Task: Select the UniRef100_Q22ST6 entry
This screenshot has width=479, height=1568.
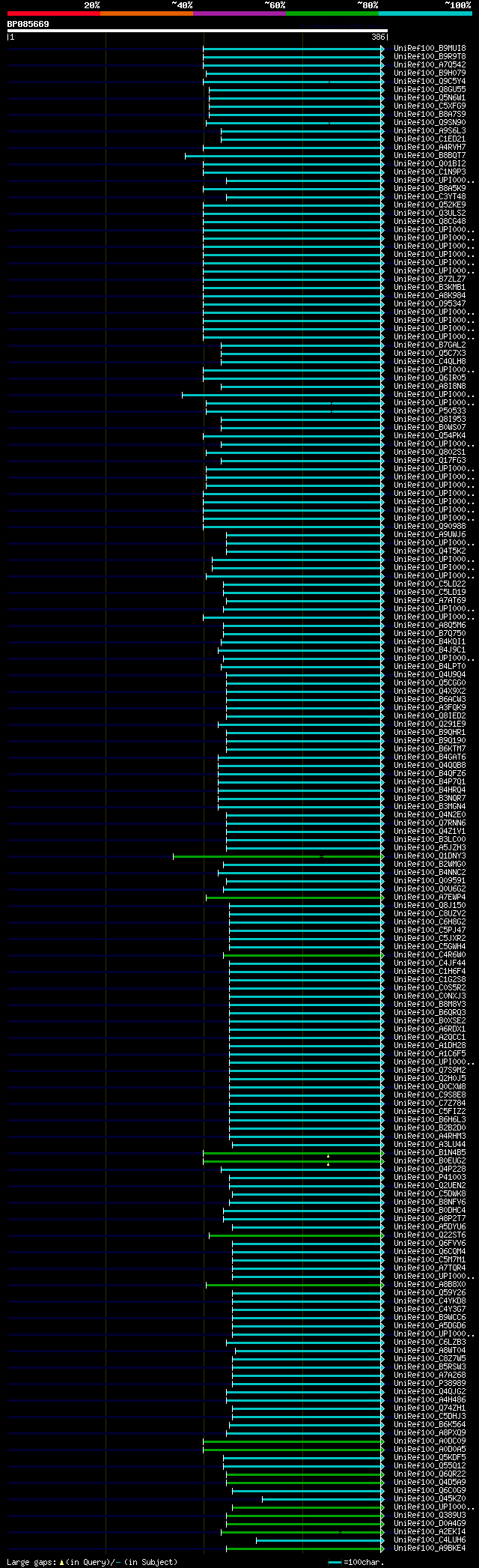Action: click(x=430, y=1235)
